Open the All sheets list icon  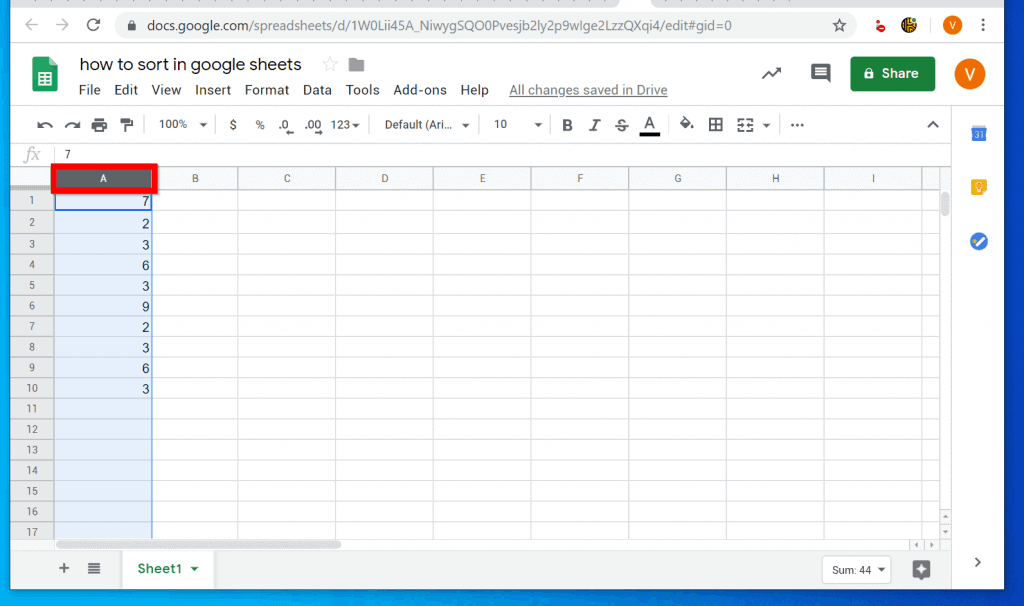tap(94, 568)
